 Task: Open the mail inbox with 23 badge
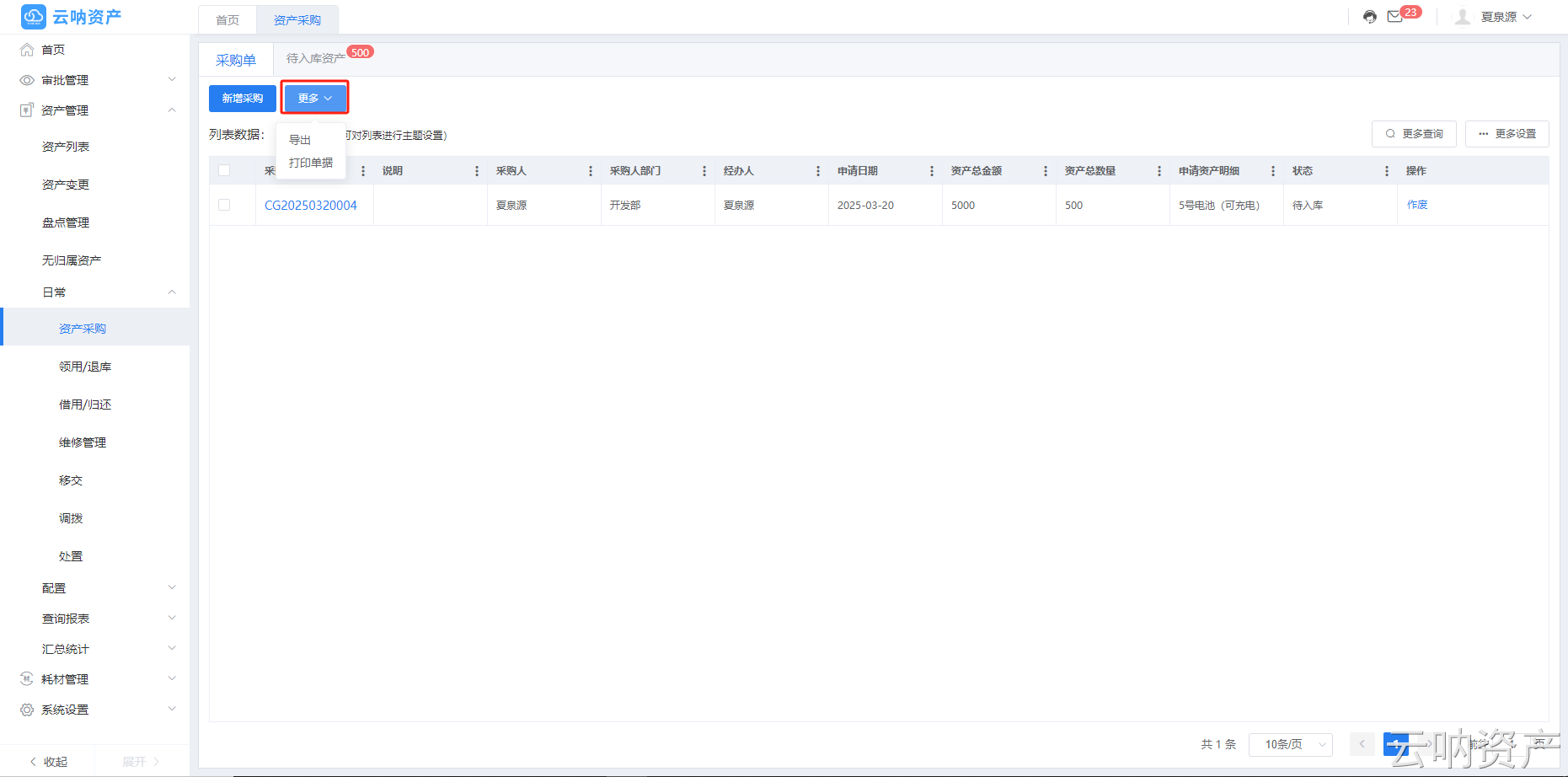pos(1395,17)
